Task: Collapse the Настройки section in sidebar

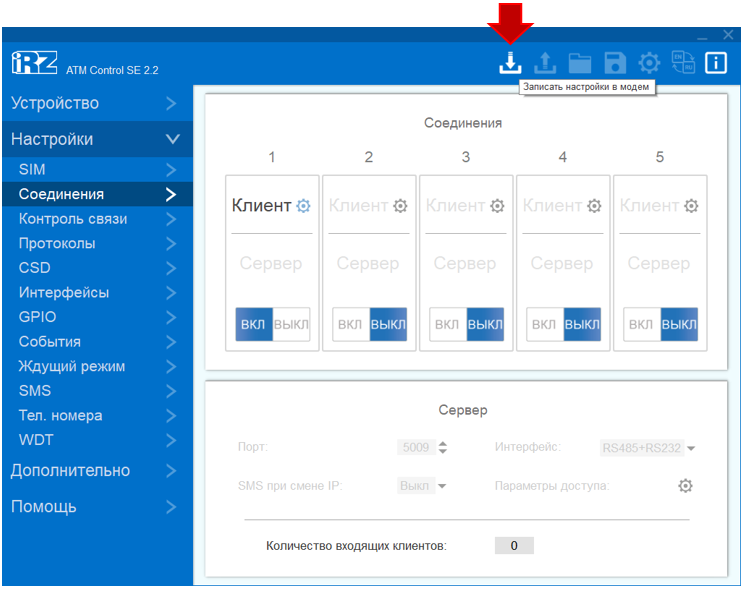Action: (x=172, y=139)
